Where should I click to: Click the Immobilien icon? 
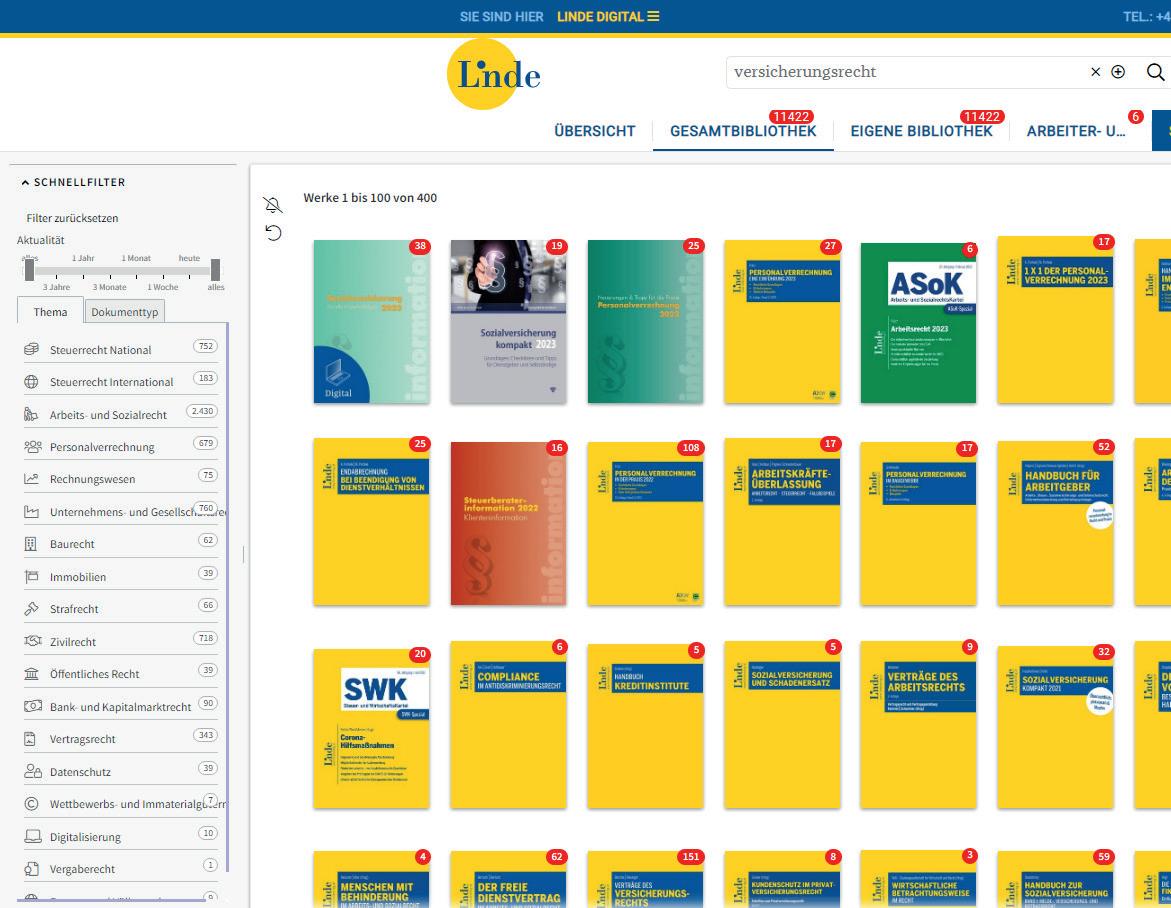click(x=31, y=576)
